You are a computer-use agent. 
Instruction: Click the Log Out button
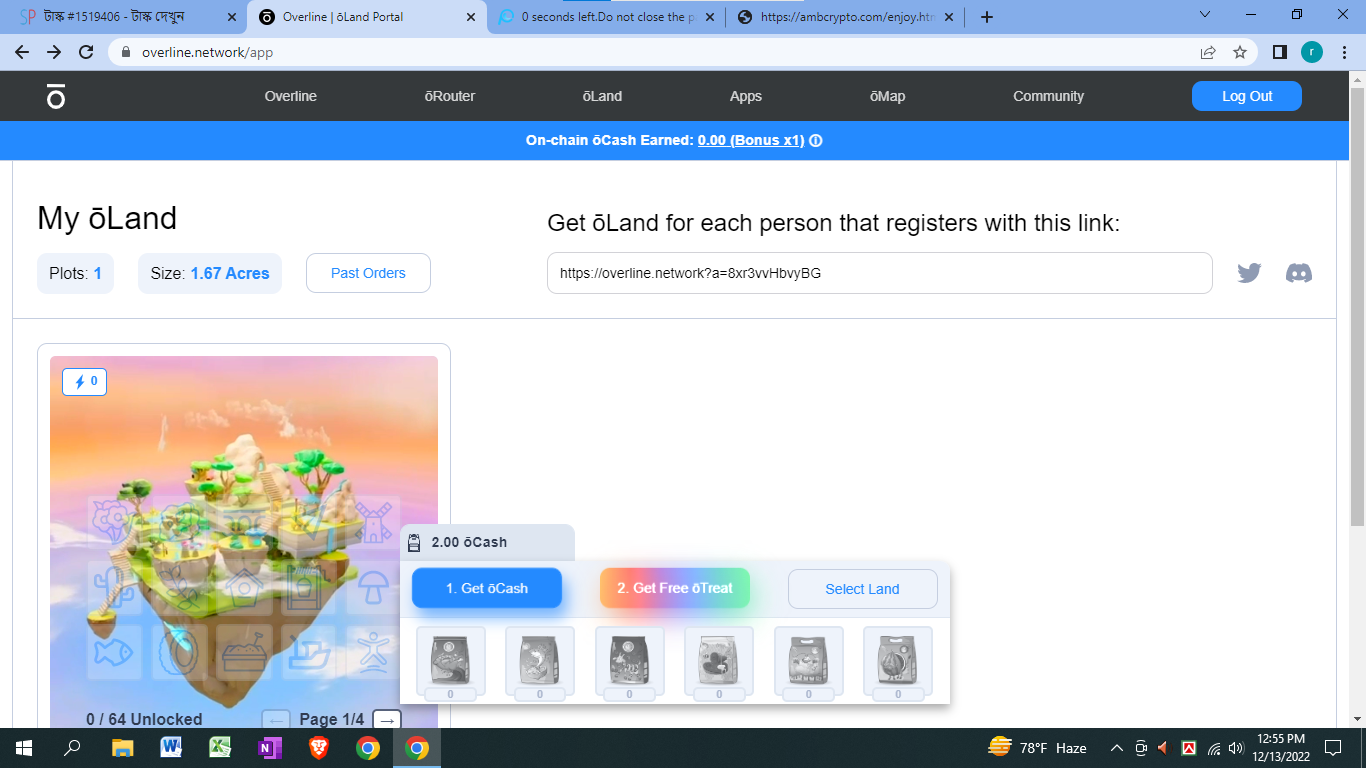(x=1247, y=96)
